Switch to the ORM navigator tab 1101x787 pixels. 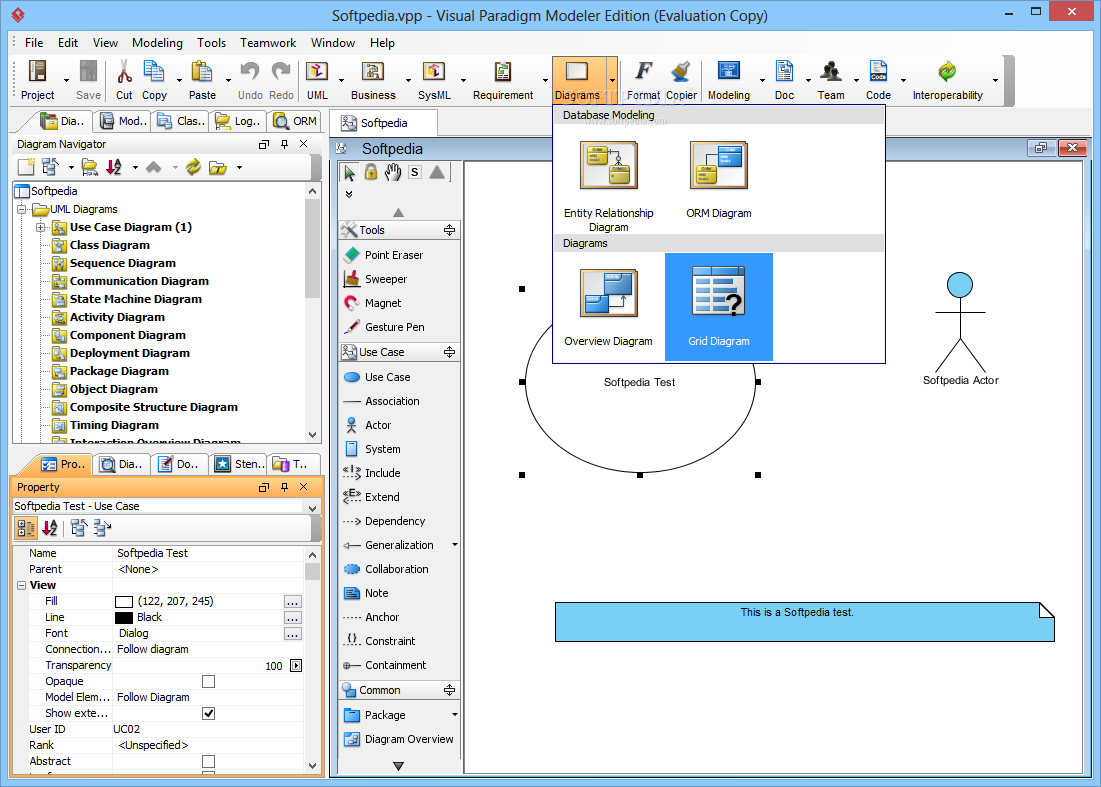[x=296, y=121]
